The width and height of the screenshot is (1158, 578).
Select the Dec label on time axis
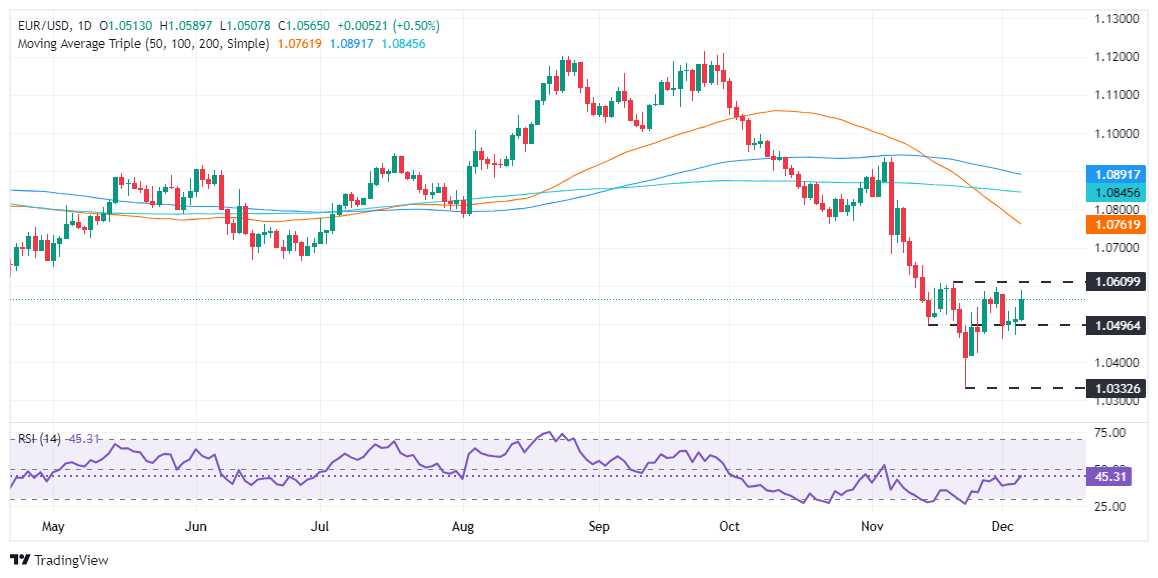pyautogui.click(x=1004, y=525)
